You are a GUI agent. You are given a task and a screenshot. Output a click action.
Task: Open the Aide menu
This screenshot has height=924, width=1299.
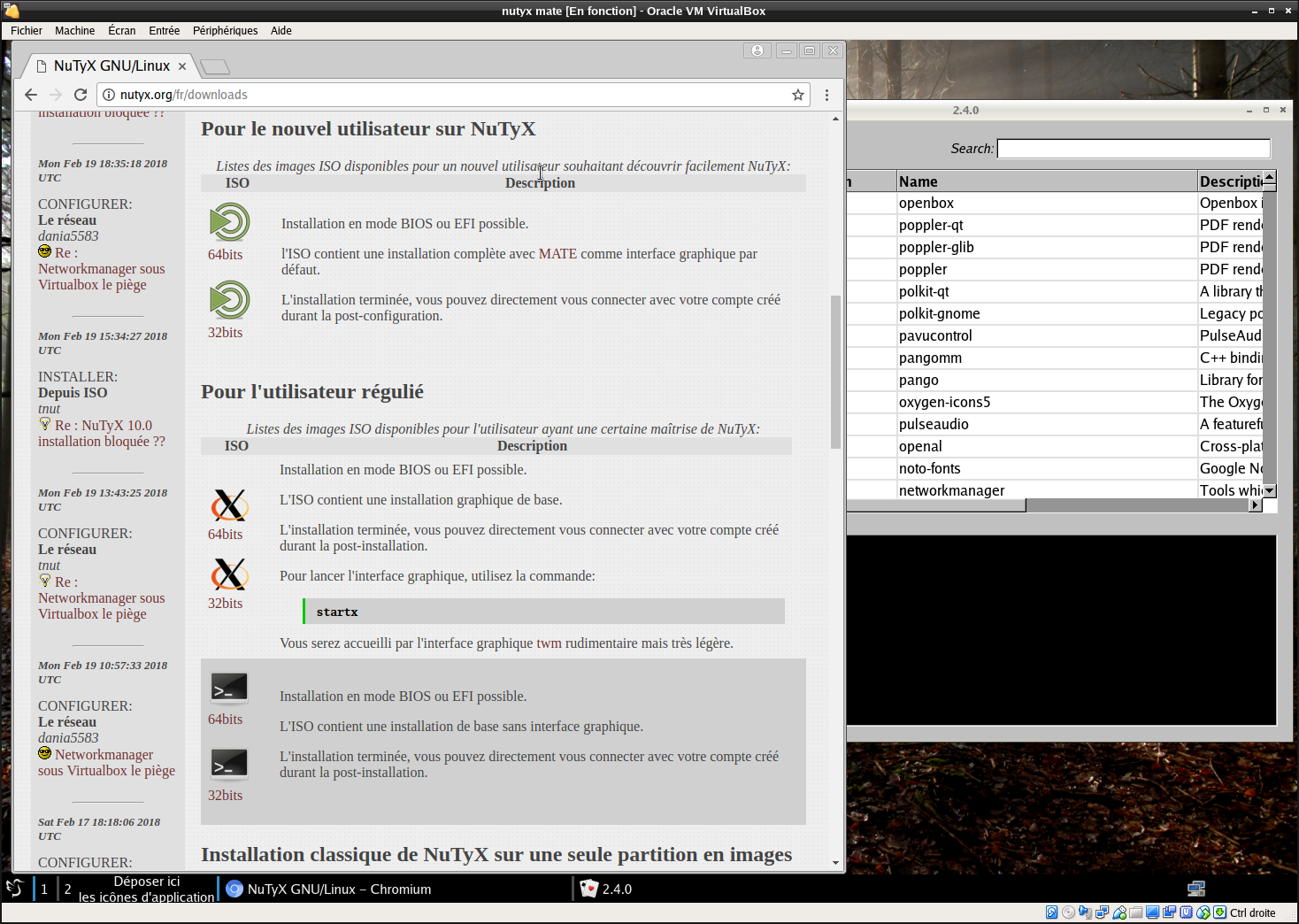pos(281,30)
